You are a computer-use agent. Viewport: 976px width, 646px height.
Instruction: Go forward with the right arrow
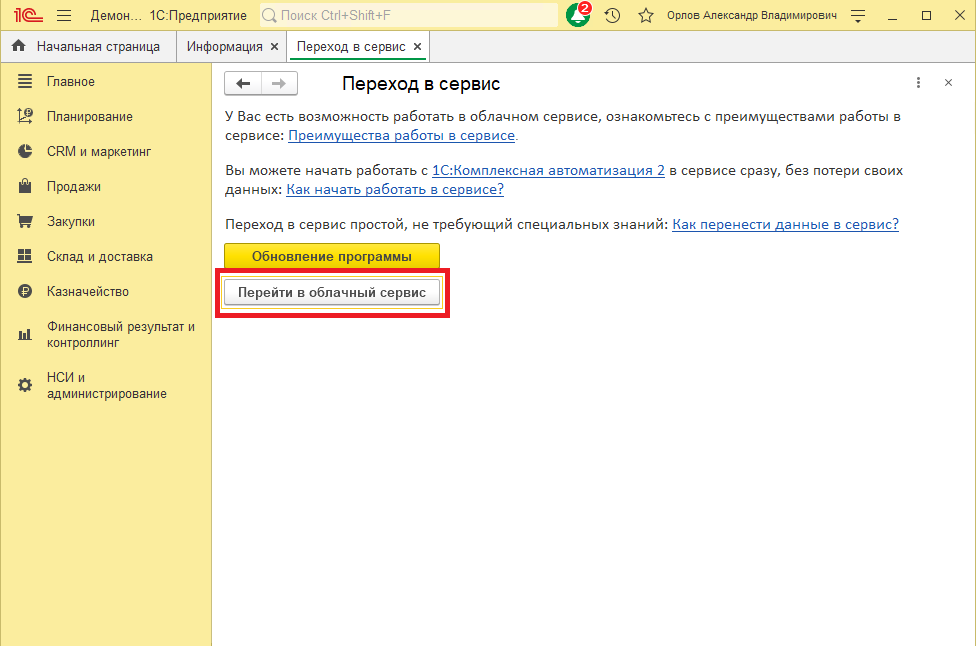point(279,83)
